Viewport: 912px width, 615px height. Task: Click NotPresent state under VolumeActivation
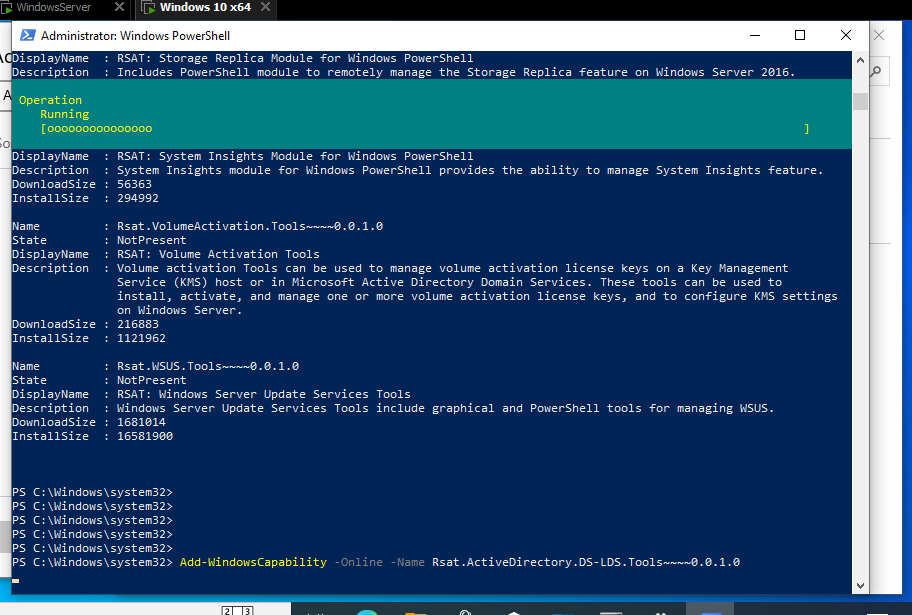pyautogui.click(x=151, y=240)
